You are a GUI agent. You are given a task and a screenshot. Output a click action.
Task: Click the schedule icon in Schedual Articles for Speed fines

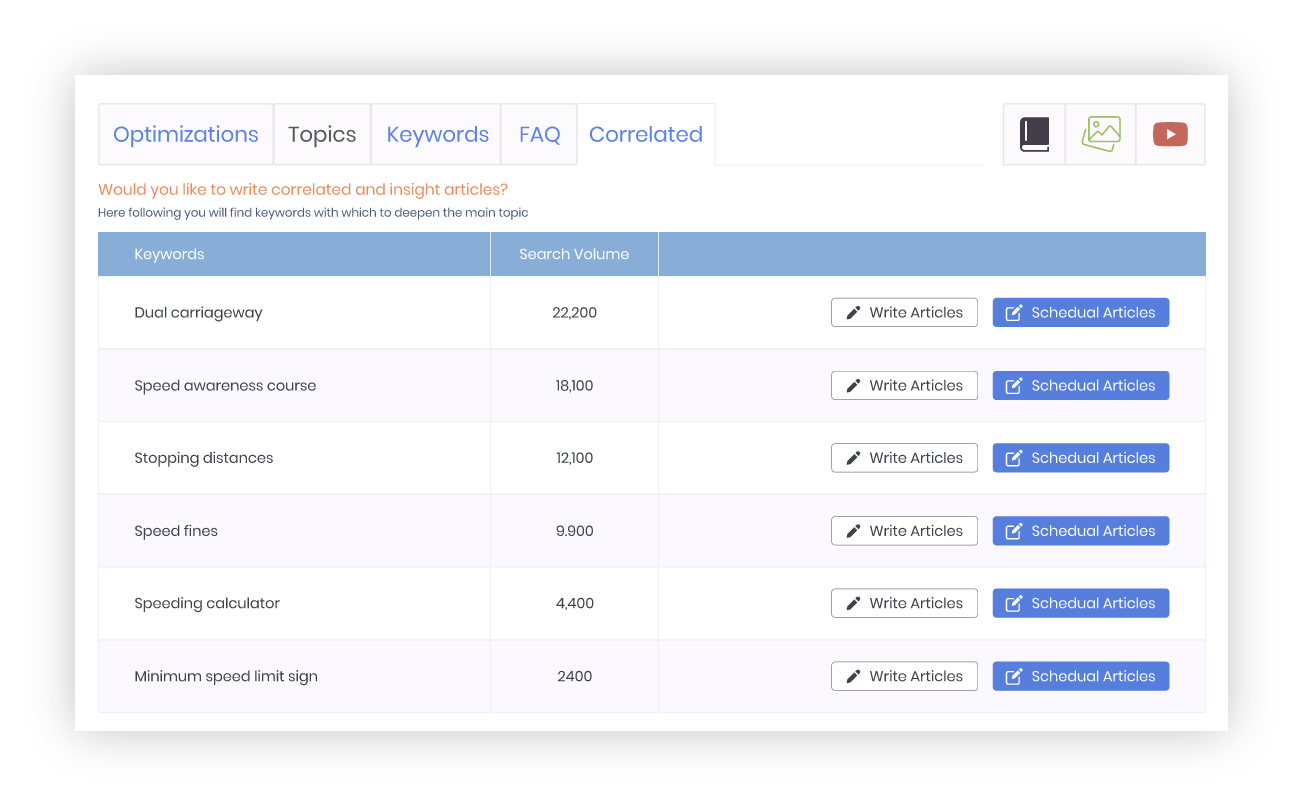click(1011, 530)
